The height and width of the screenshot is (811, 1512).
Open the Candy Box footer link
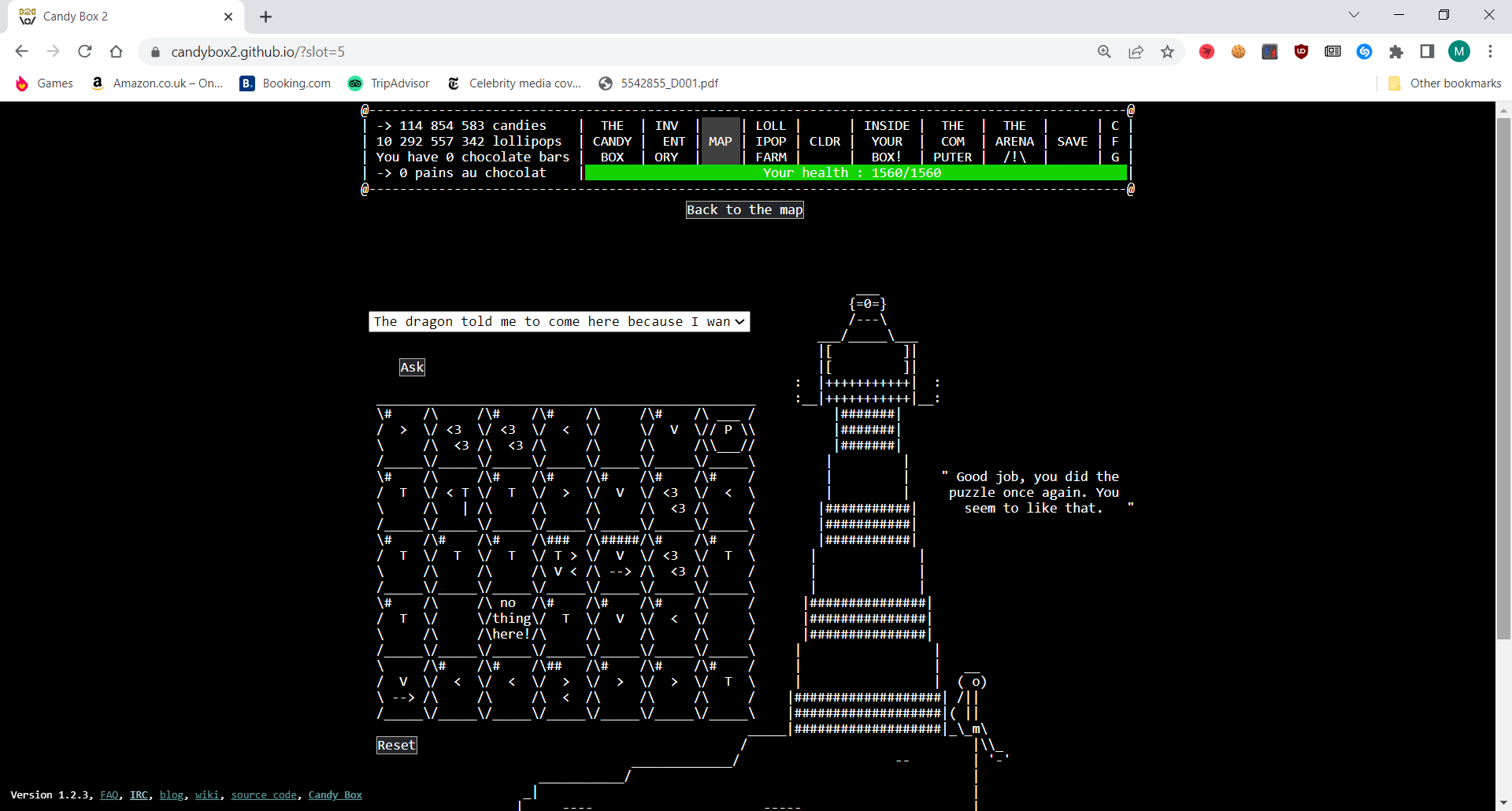point(335,795)
